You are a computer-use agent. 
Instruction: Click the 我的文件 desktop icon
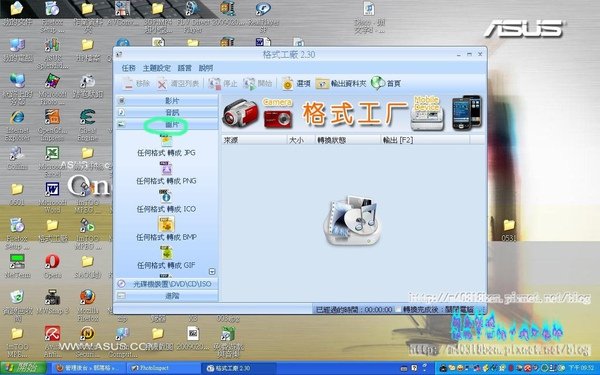18,14
